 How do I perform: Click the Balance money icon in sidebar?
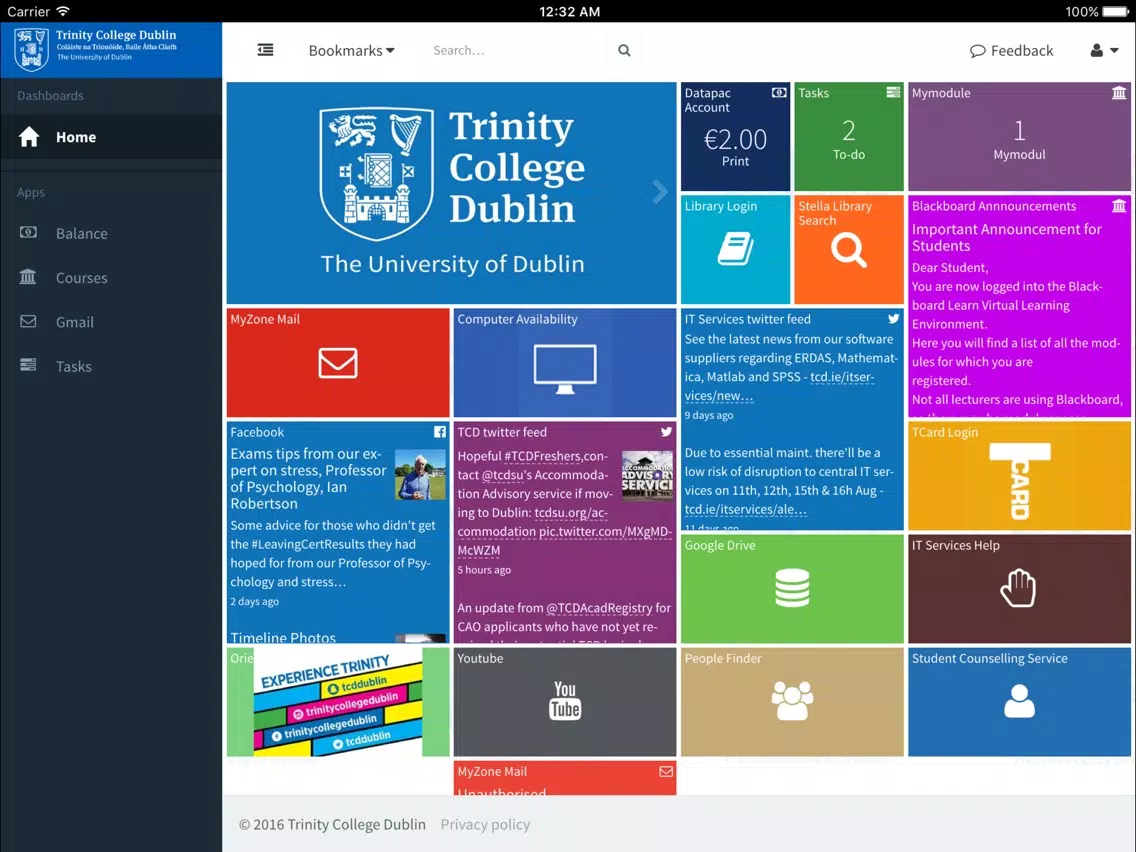(28, 233)
